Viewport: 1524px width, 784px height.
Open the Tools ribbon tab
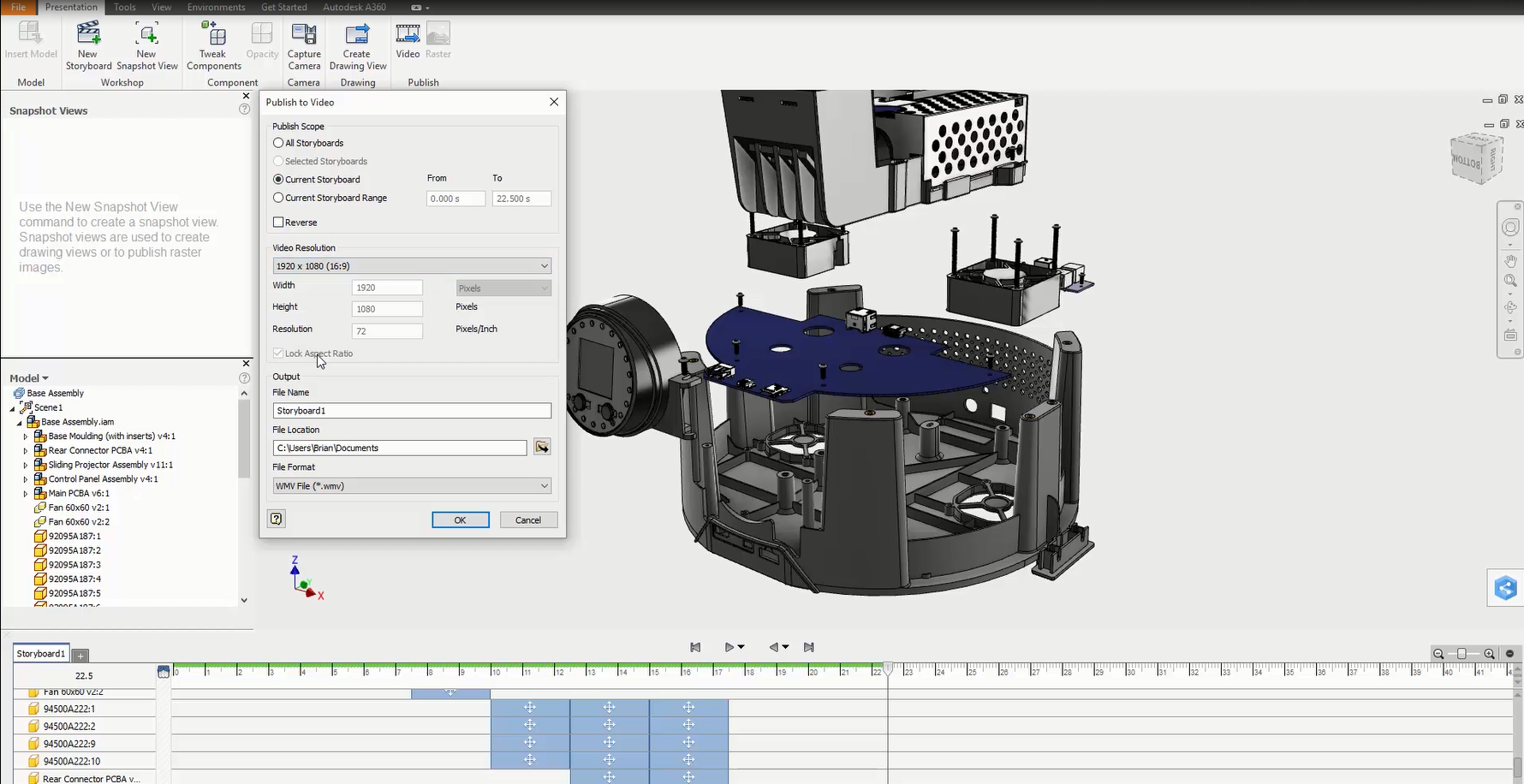(x=125, y=7)
